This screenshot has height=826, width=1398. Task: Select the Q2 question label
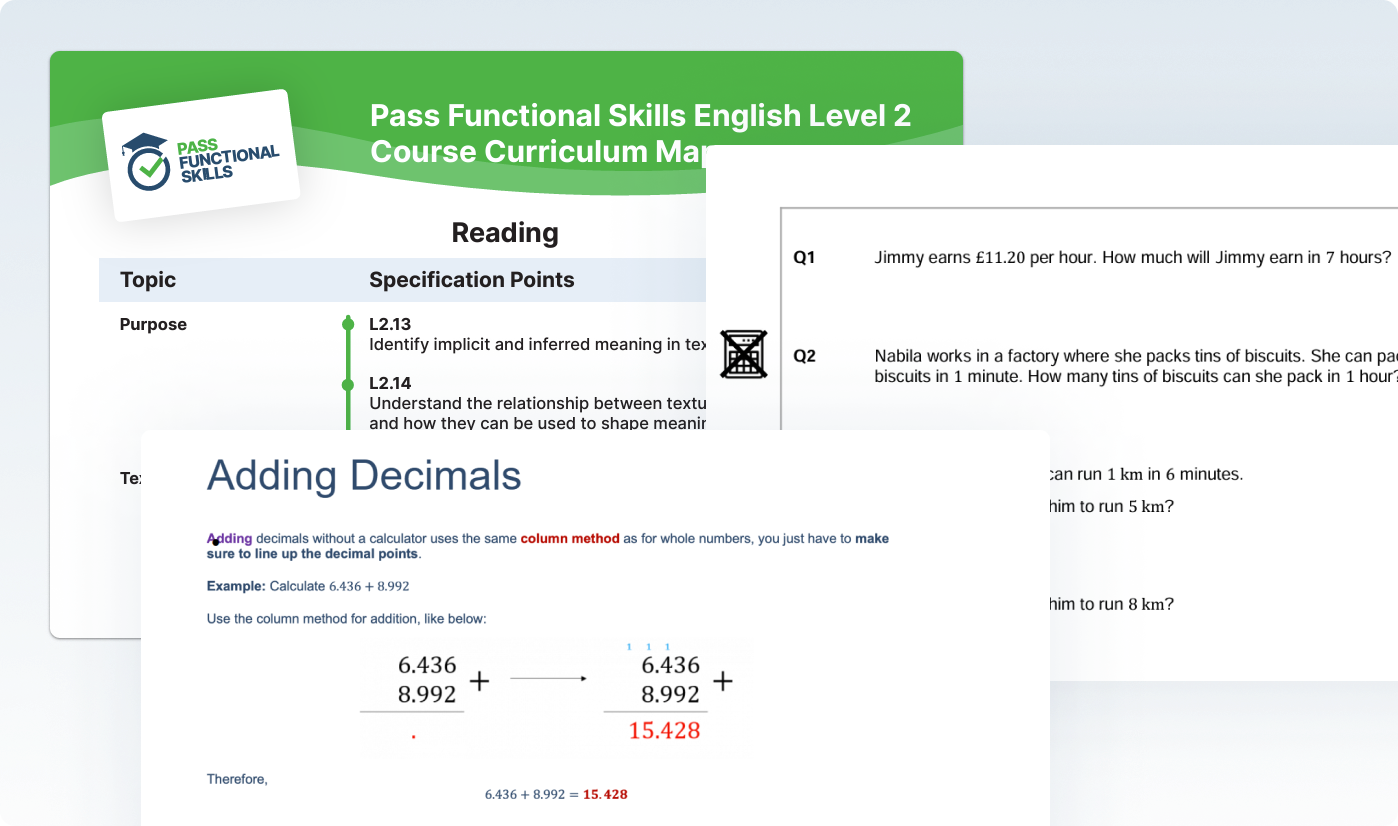pyautogui.click(x=804, y=355)
